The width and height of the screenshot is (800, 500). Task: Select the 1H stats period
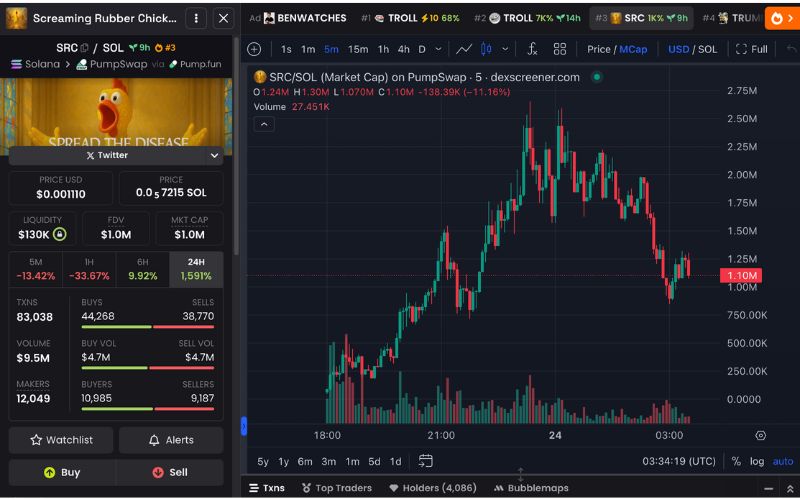tap(89, 269)
